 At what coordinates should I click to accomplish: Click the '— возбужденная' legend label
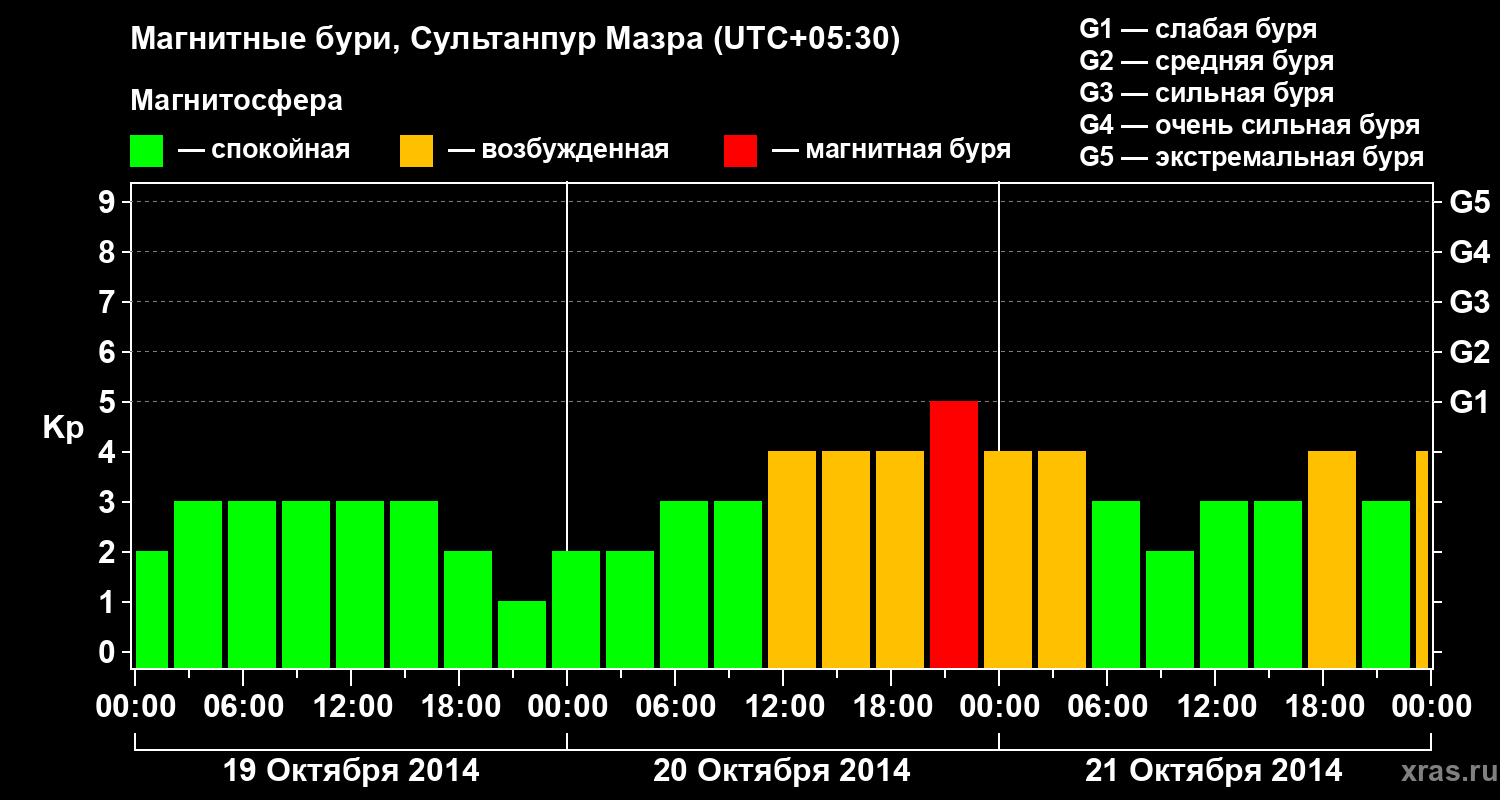point(558,151)
